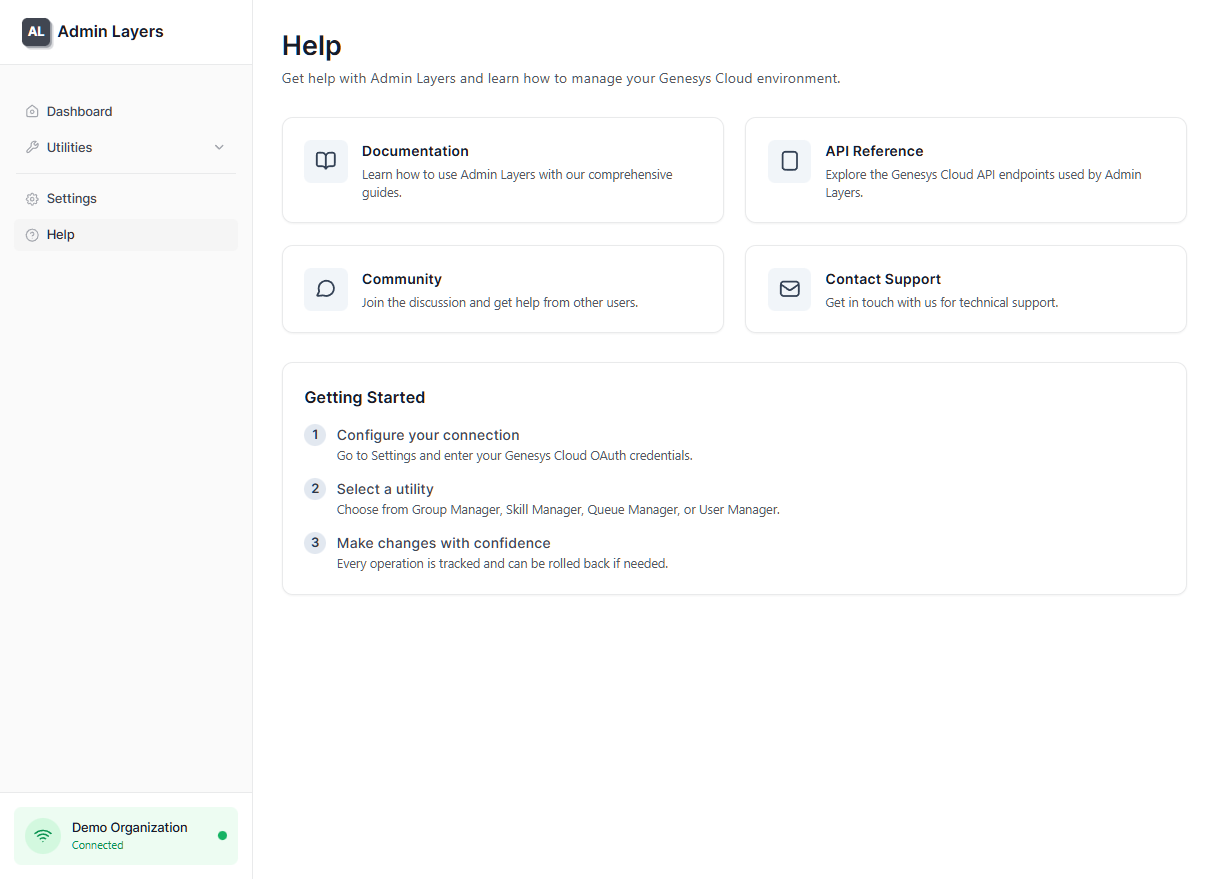Image resolution: width=1216 pixels, height=879 pixels.
Task: Click the Community speech bubble icon
Action: click(325, 289)
